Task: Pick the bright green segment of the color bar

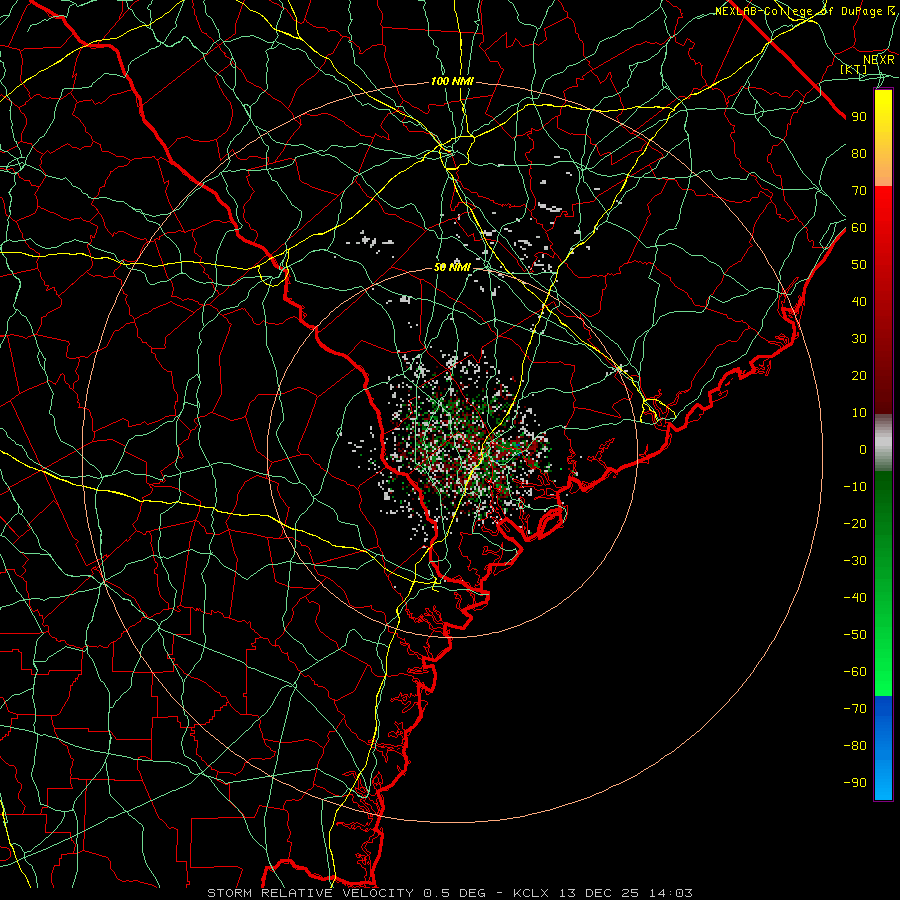Action: tap(883, 660)
